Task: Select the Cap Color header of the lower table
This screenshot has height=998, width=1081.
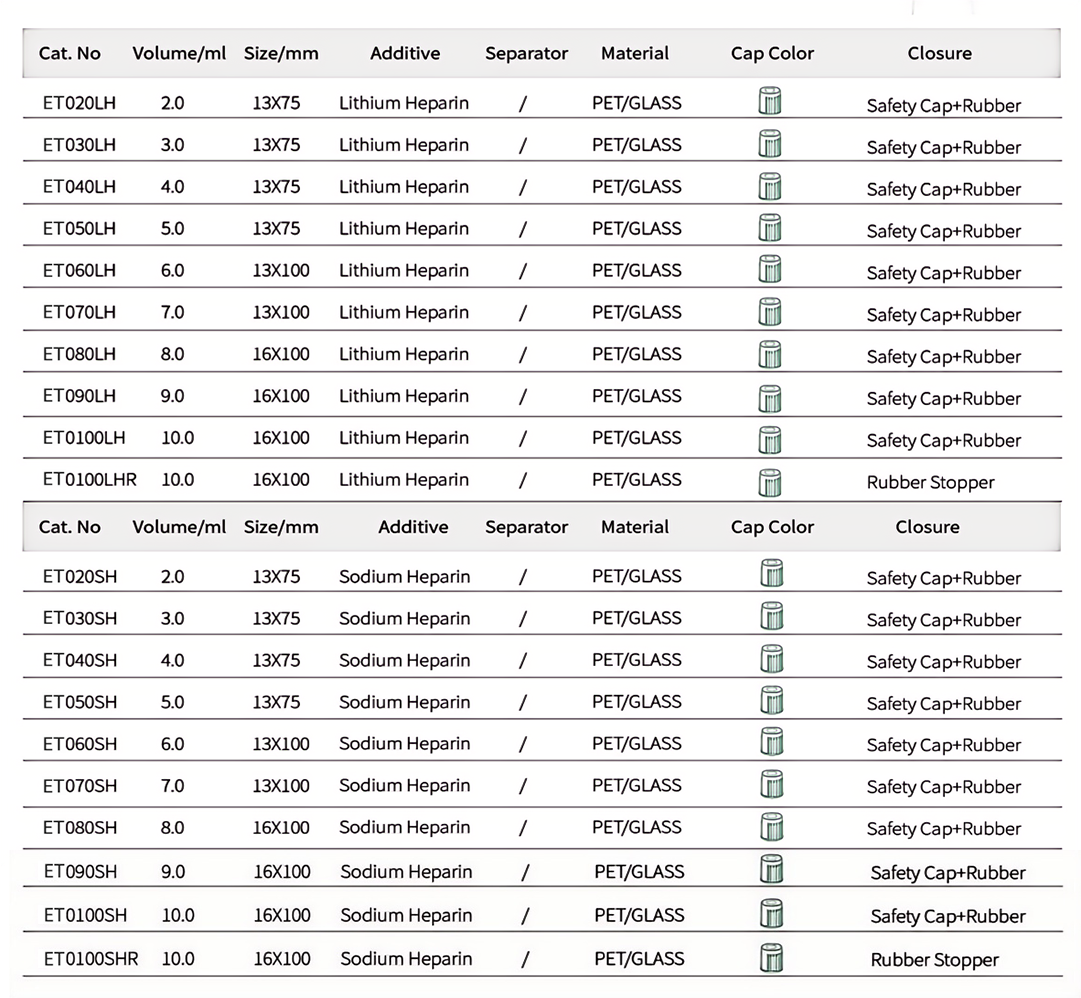Action: point(772,527)
